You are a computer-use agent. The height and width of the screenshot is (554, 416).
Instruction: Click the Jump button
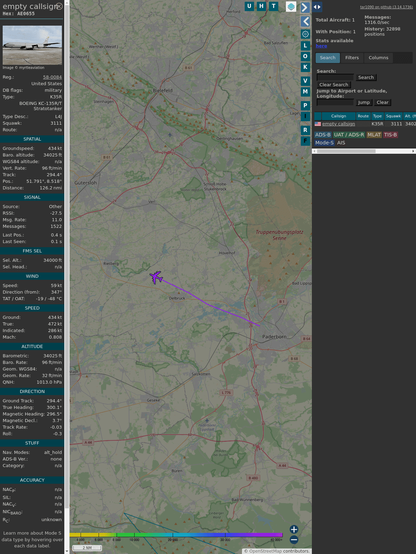[363, 102]
